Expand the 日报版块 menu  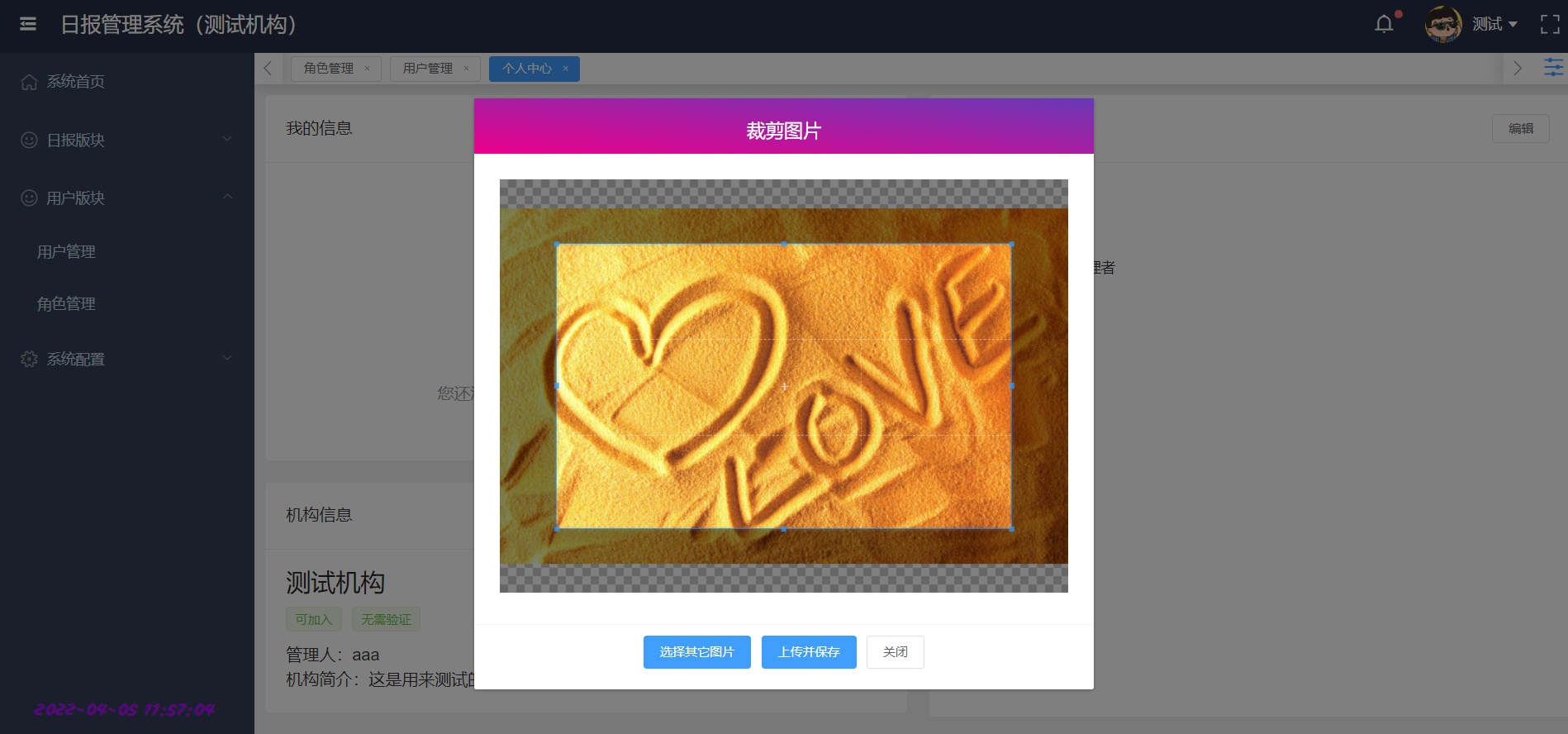[127, 141]
